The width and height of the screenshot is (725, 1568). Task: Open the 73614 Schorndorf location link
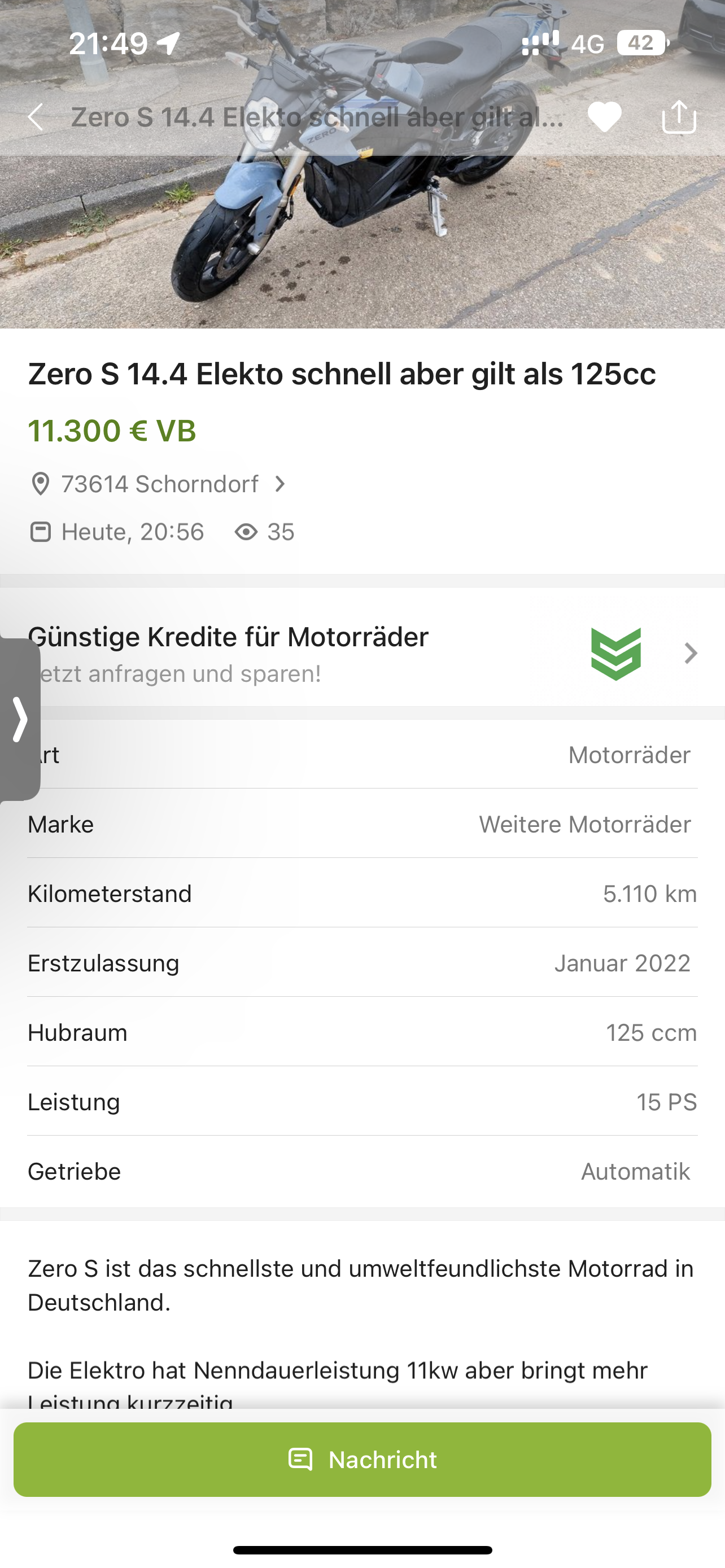pyautogui.click(x=159, y=484)
